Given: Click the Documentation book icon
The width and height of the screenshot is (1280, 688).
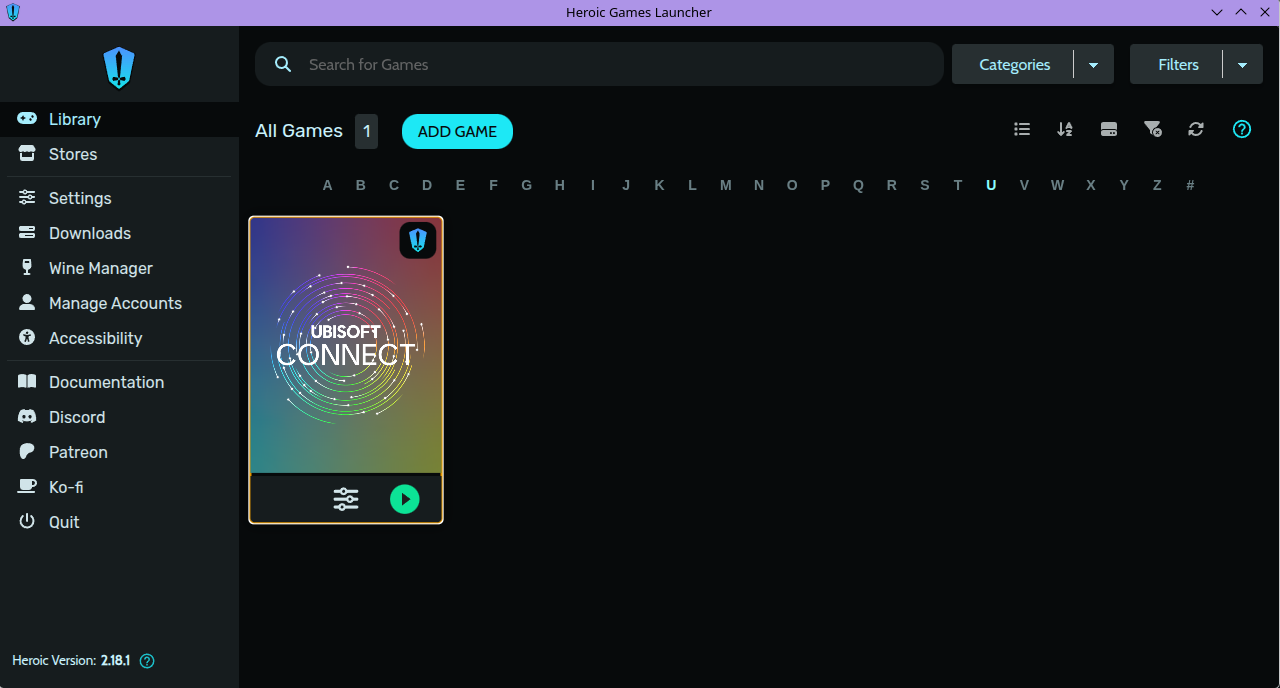Looking at the screenshot, I should 27,382.
